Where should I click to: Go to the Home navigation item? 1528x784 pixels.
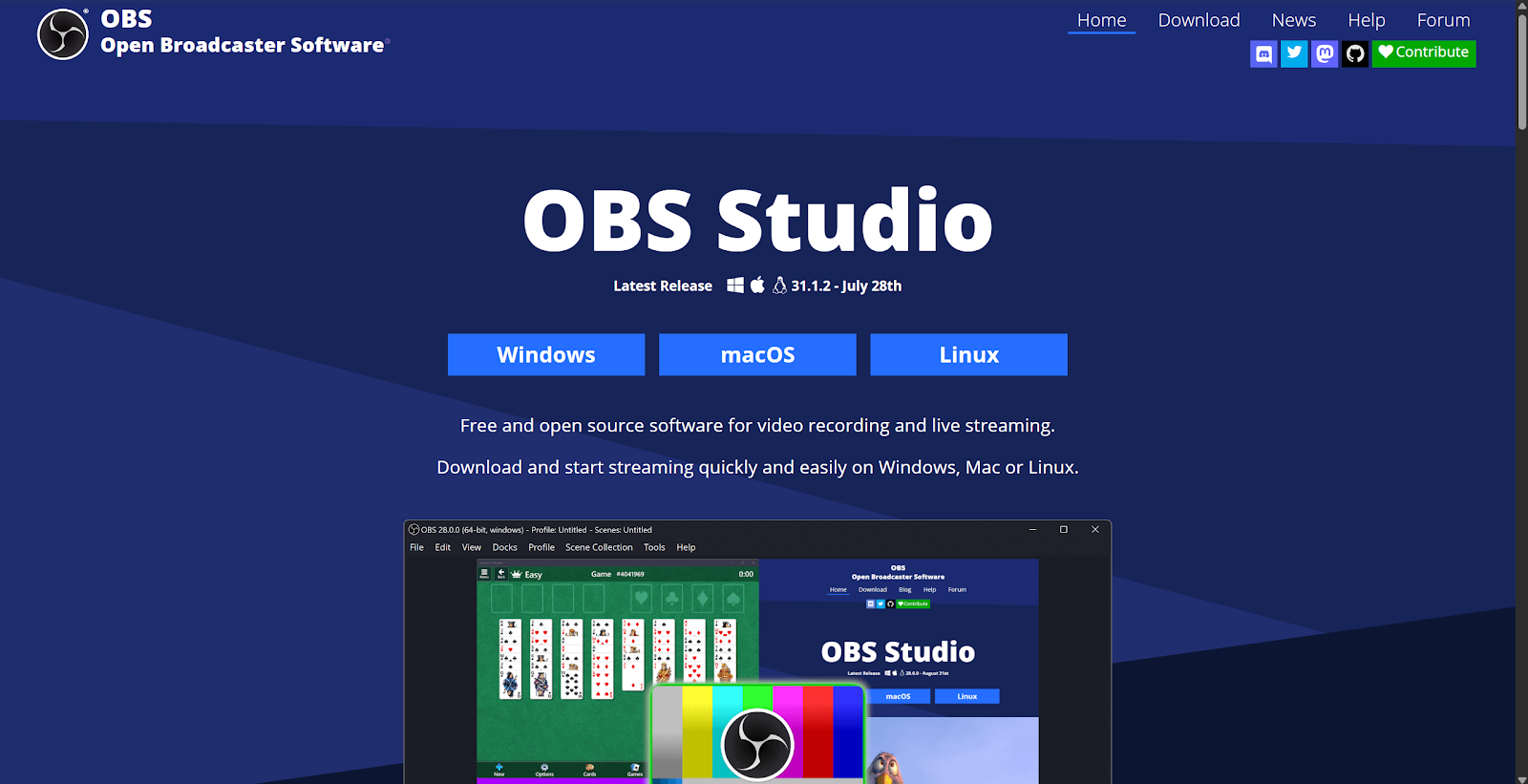click(x=1101, y=20)
